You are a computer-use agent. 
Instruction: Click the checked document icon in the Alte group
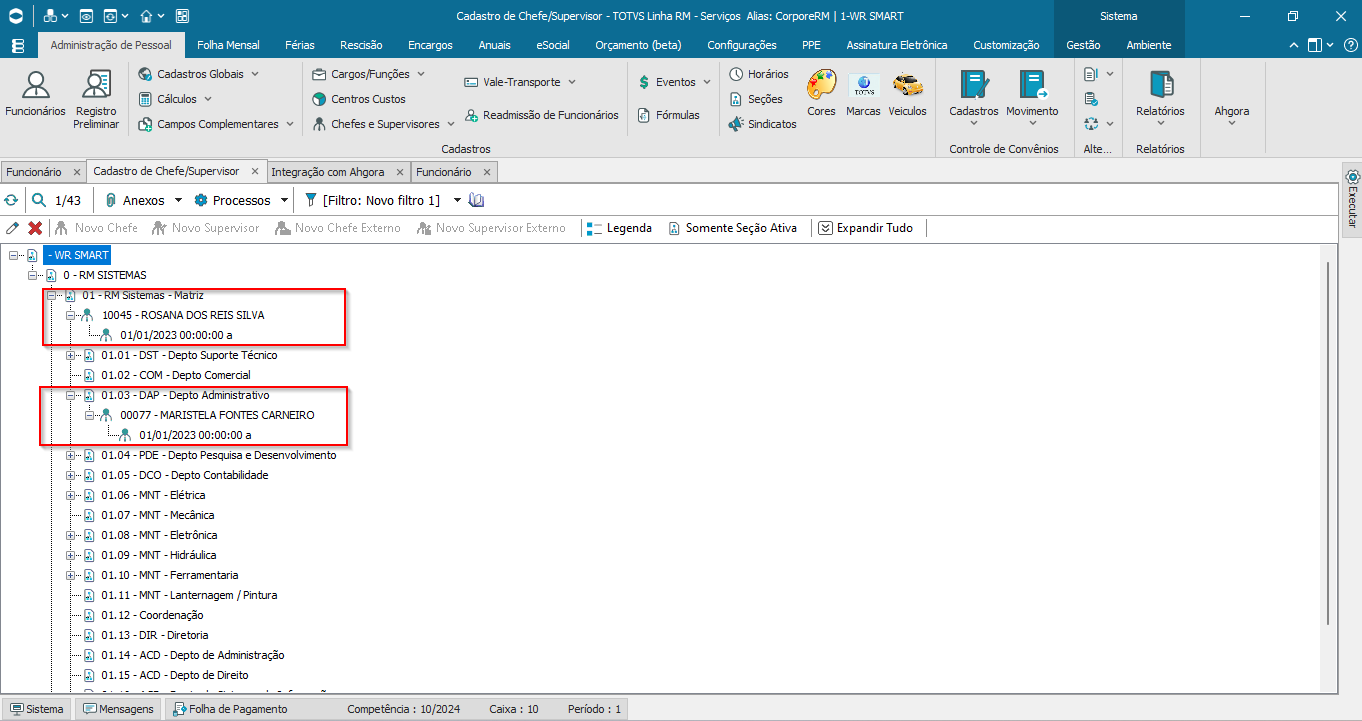[1091, 99]
